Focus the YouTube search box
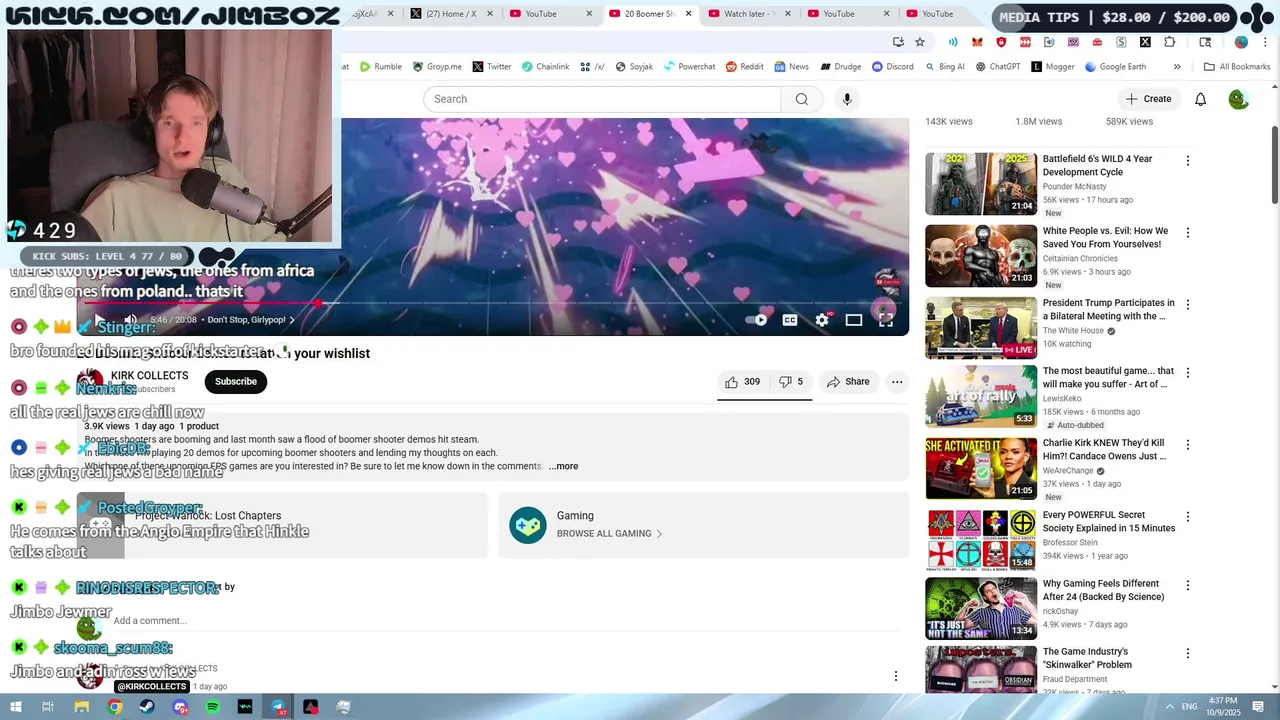This screenshot has height=720, width=1280. coord(602,99)
